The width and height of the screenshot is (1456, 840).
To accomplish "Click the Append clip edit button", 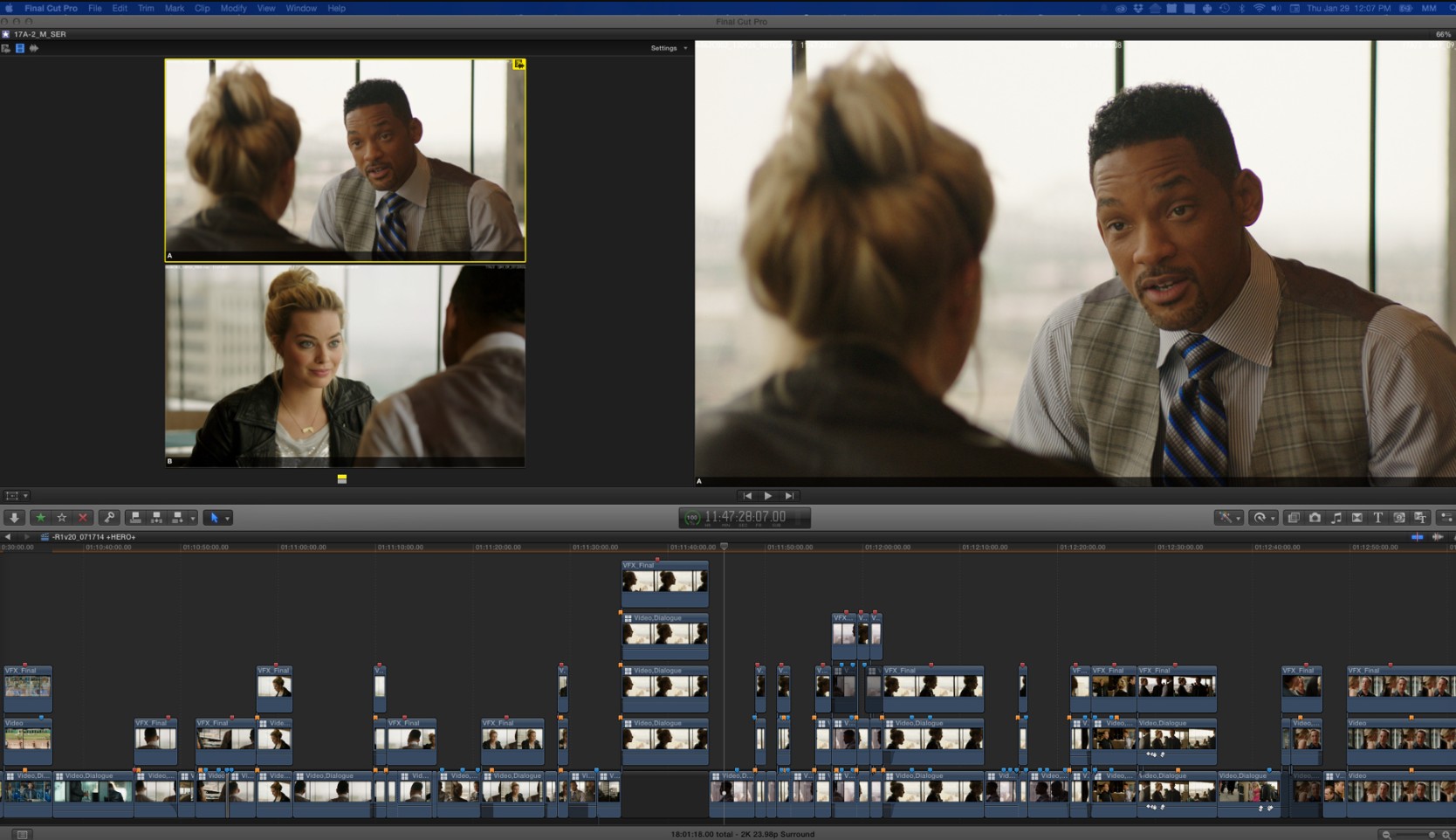I will (177, 518).
